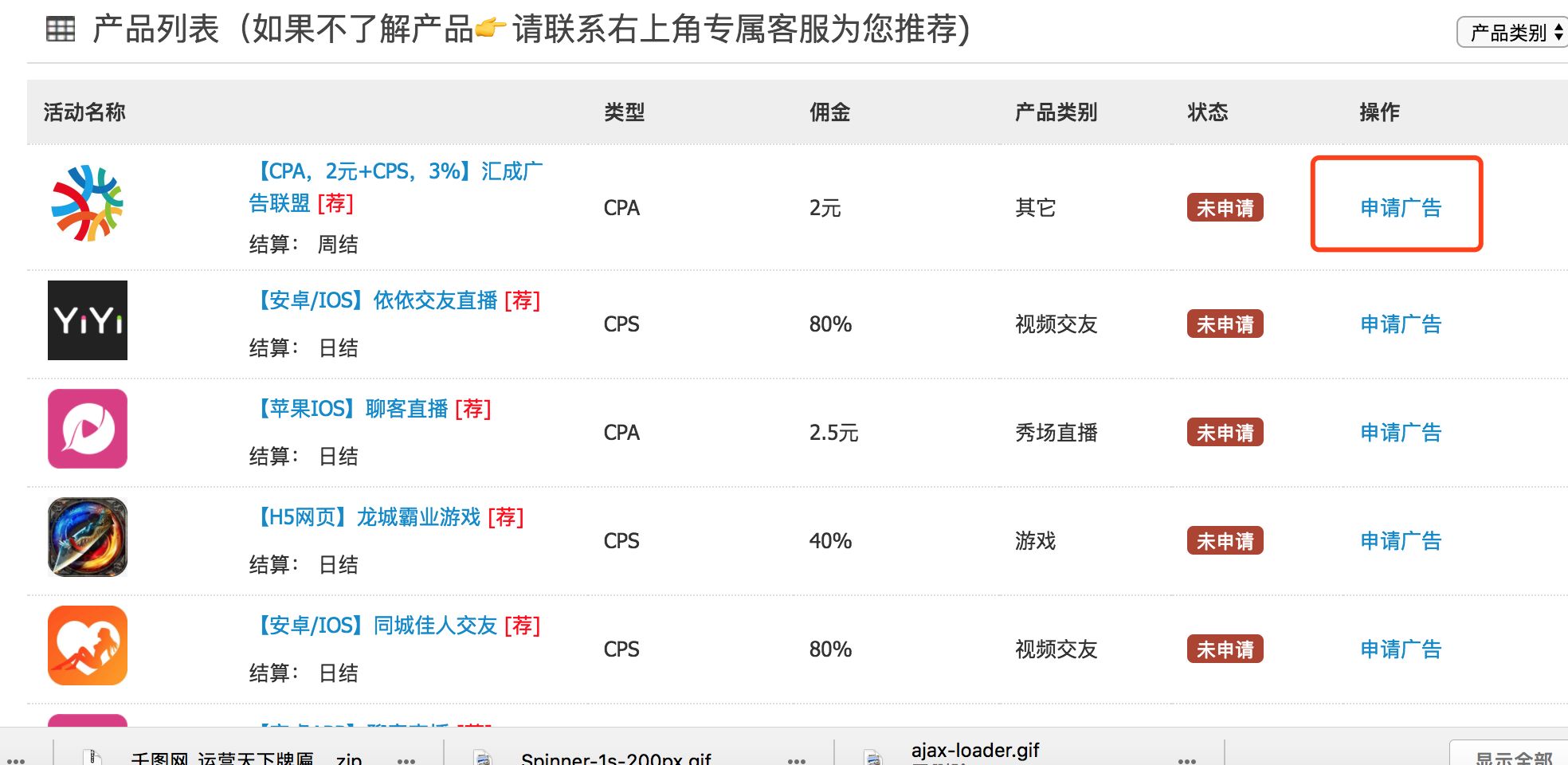1568x765 pixels.
Task: Click the 未申请 badge in 汇成广告联盟 row
Action: coord(1225,208)
